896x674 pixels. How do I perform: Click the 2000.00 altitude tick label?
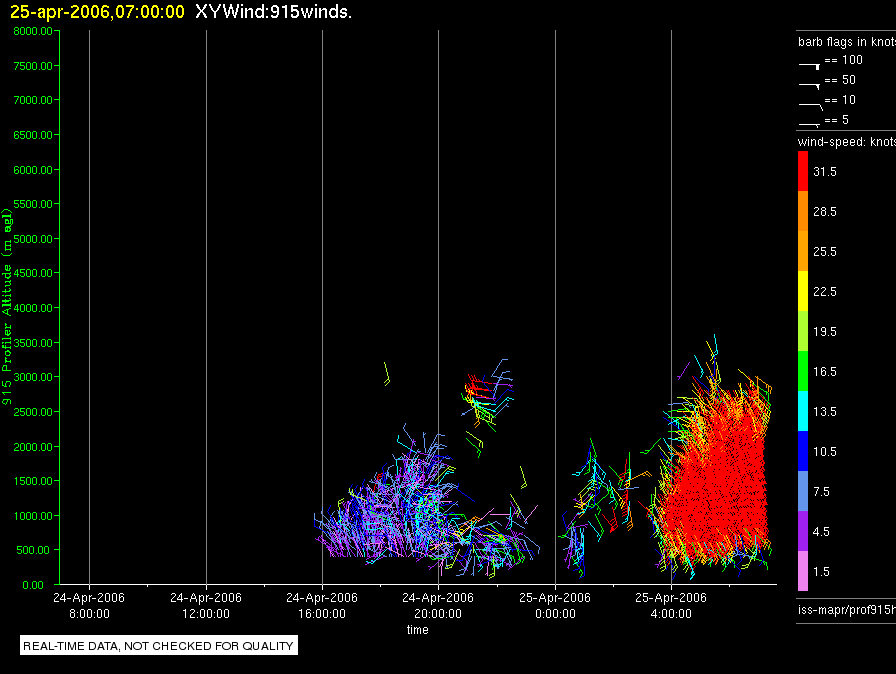[33, 447]
